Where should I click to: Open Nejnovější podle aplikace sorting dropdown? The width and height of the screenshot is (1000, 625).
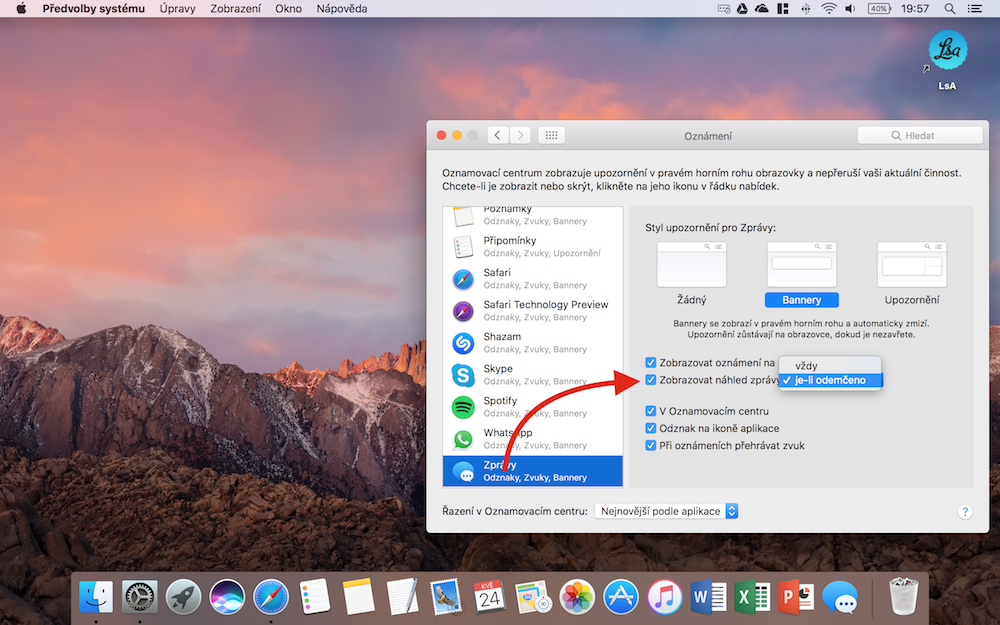coord(666,511)
